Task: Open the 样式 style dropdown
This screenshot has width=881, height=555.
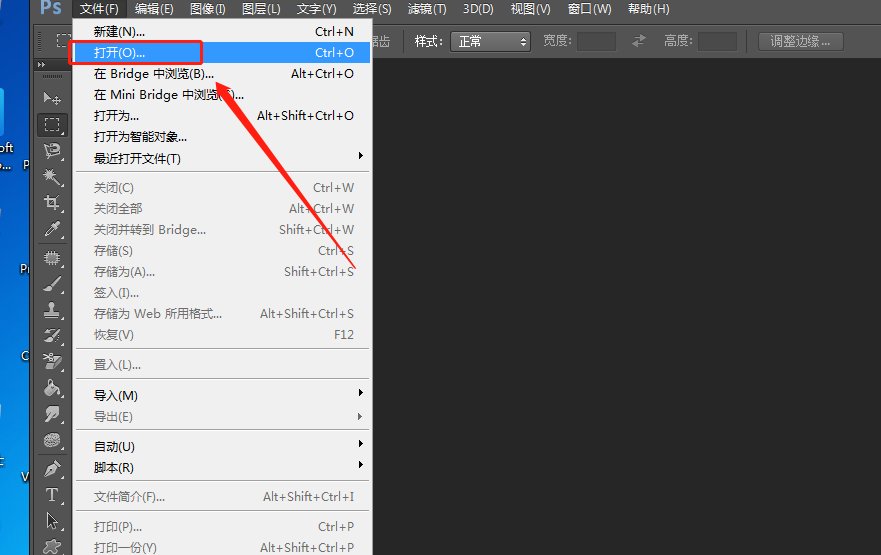Action: 491,42
